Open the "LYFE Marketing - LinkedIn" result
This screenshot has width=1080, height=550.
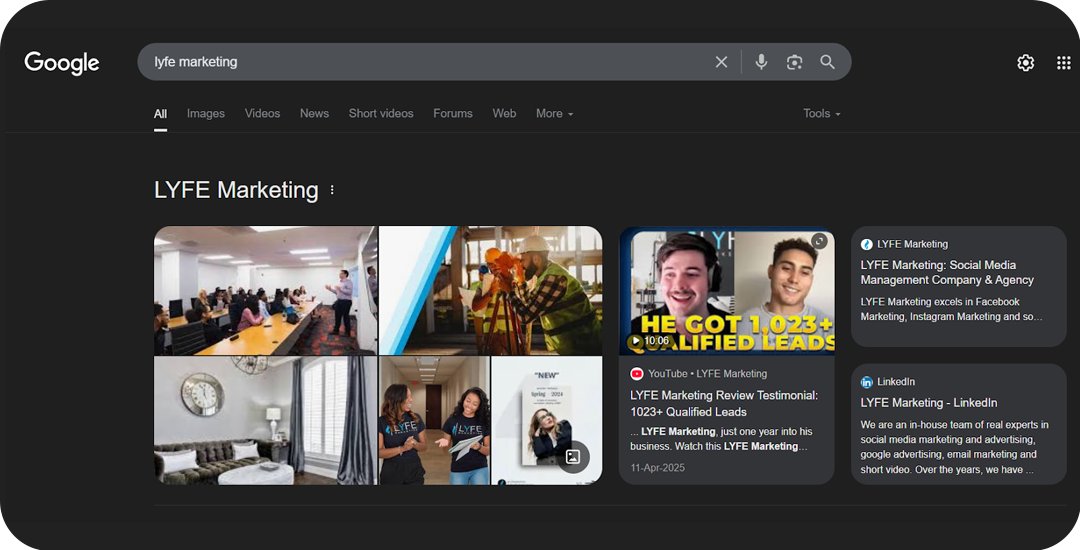(928, 403)
